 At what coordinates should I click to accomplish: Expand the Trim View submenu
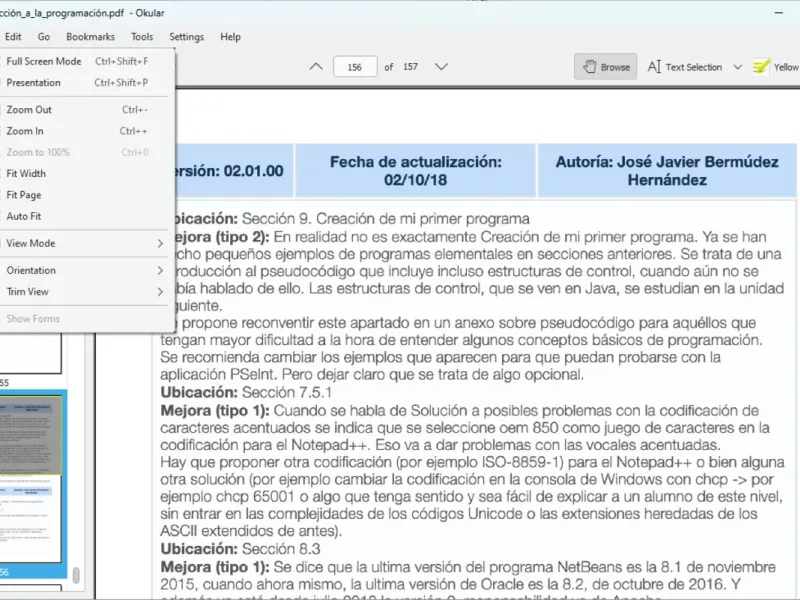tap(84, 292)
